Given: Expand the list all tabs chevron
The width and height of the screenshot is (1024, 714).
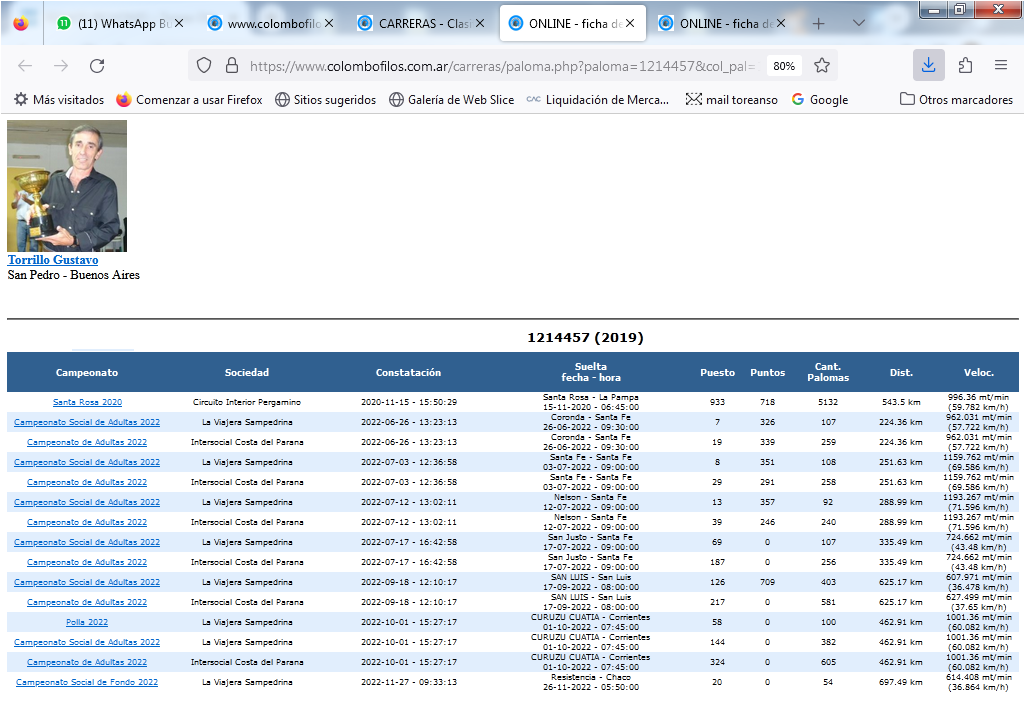Looking at the screenshot, I should pos(859,23).
